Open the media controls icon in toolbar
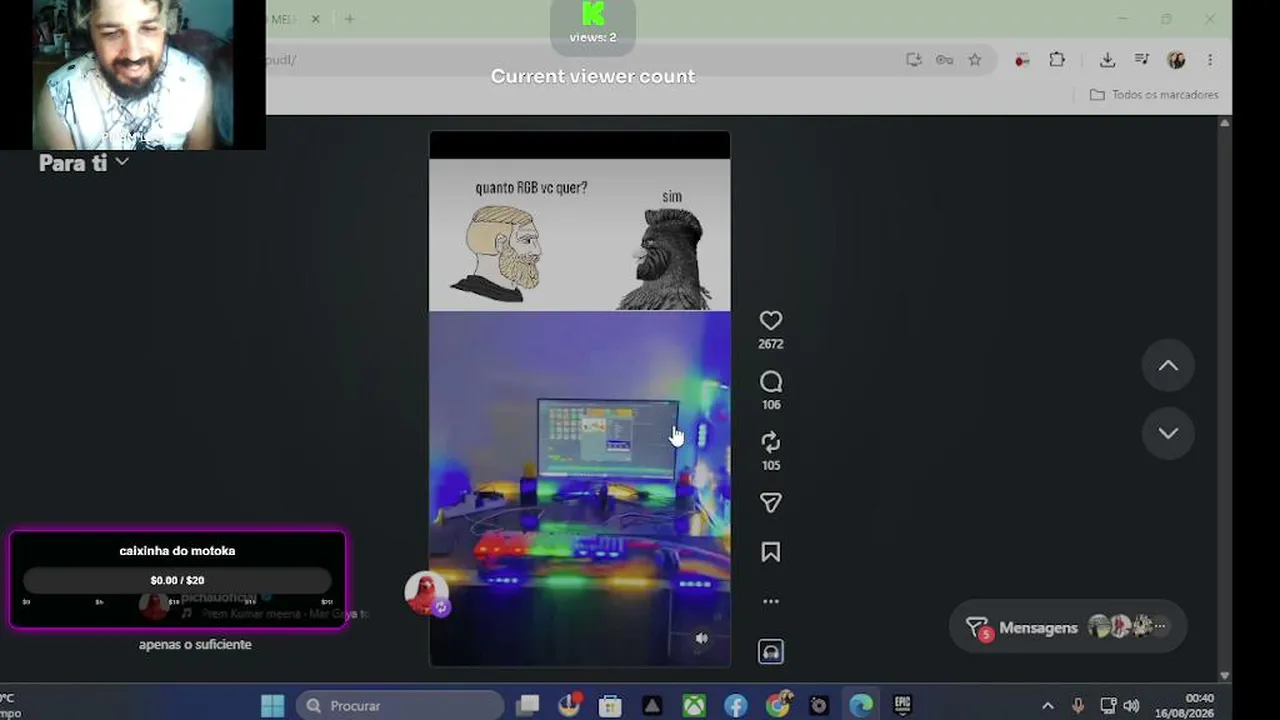This screenshot has height=720, width=1280. coord(1142,60)
